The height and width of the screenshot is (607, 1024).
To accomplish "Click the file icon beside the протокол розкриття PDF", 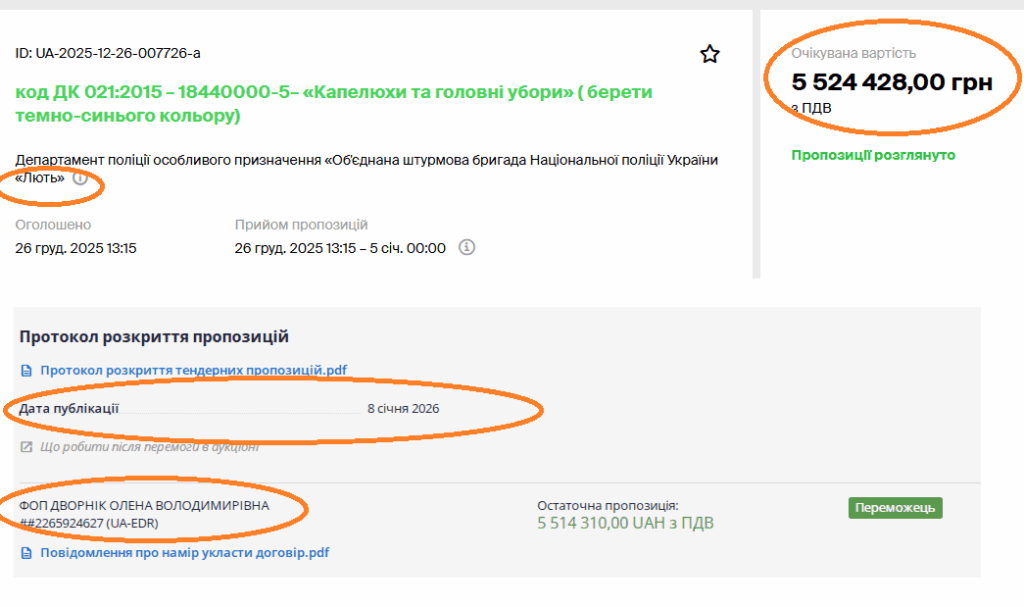I will (x=27, y=371).
